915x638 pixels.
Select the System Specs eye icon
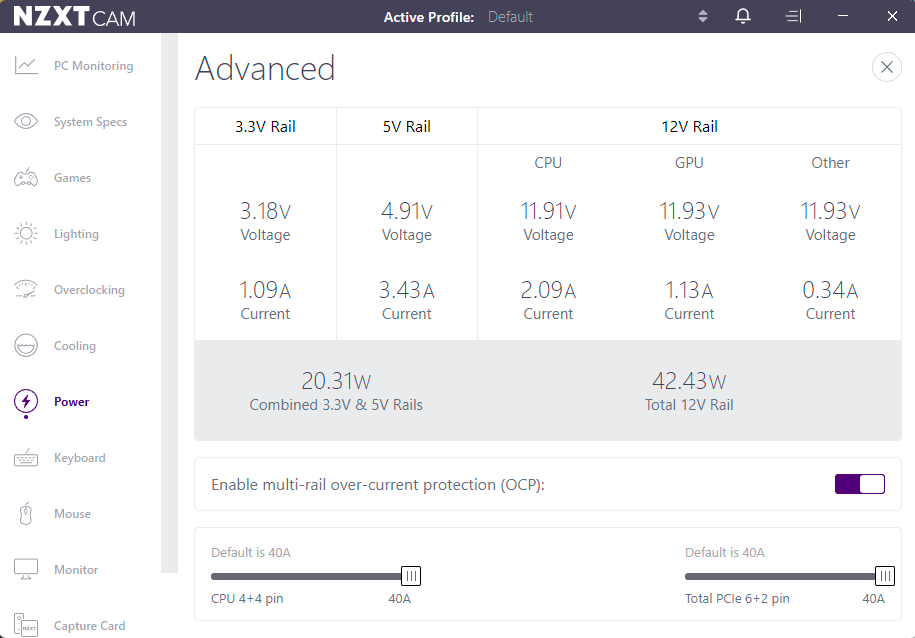pyautogui.click(x=26, y=121)
